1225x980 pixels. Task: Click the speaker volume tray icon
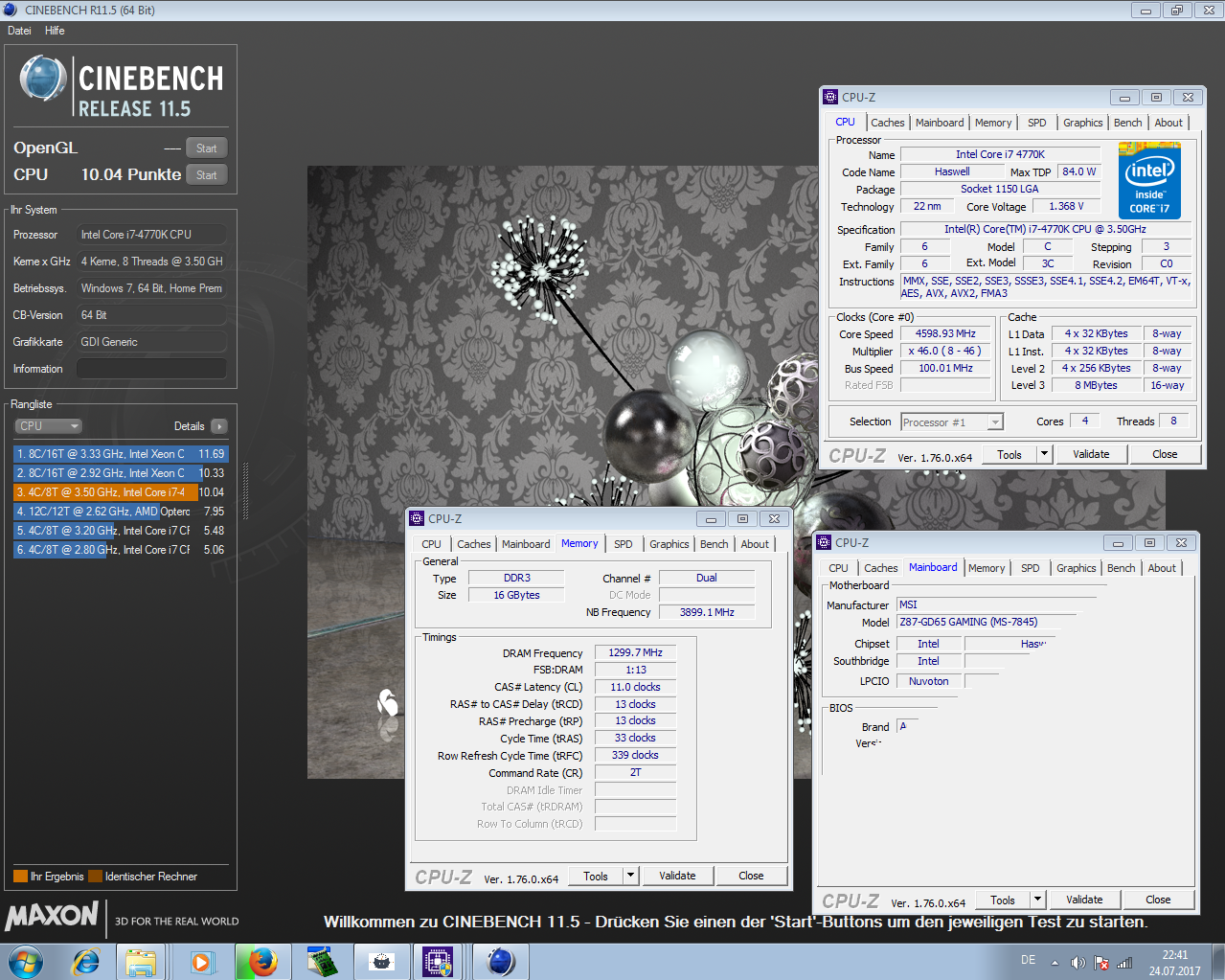[1078, 963]
